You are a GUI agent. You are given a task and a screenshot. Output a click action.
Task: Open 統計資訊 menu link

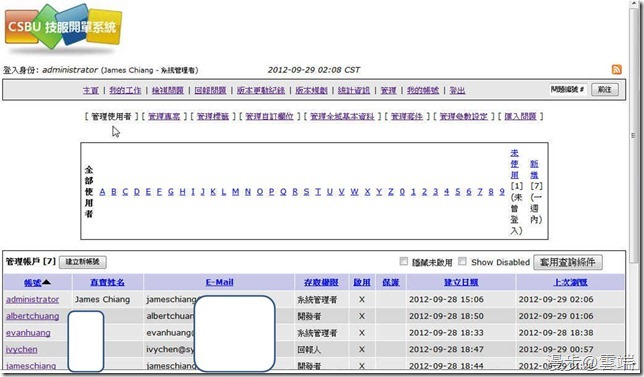354,90
